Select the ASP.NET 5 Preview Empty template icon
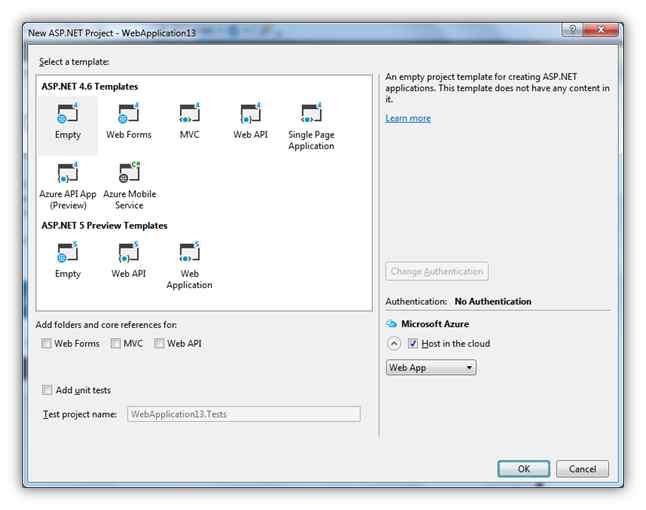 [68, 252]
